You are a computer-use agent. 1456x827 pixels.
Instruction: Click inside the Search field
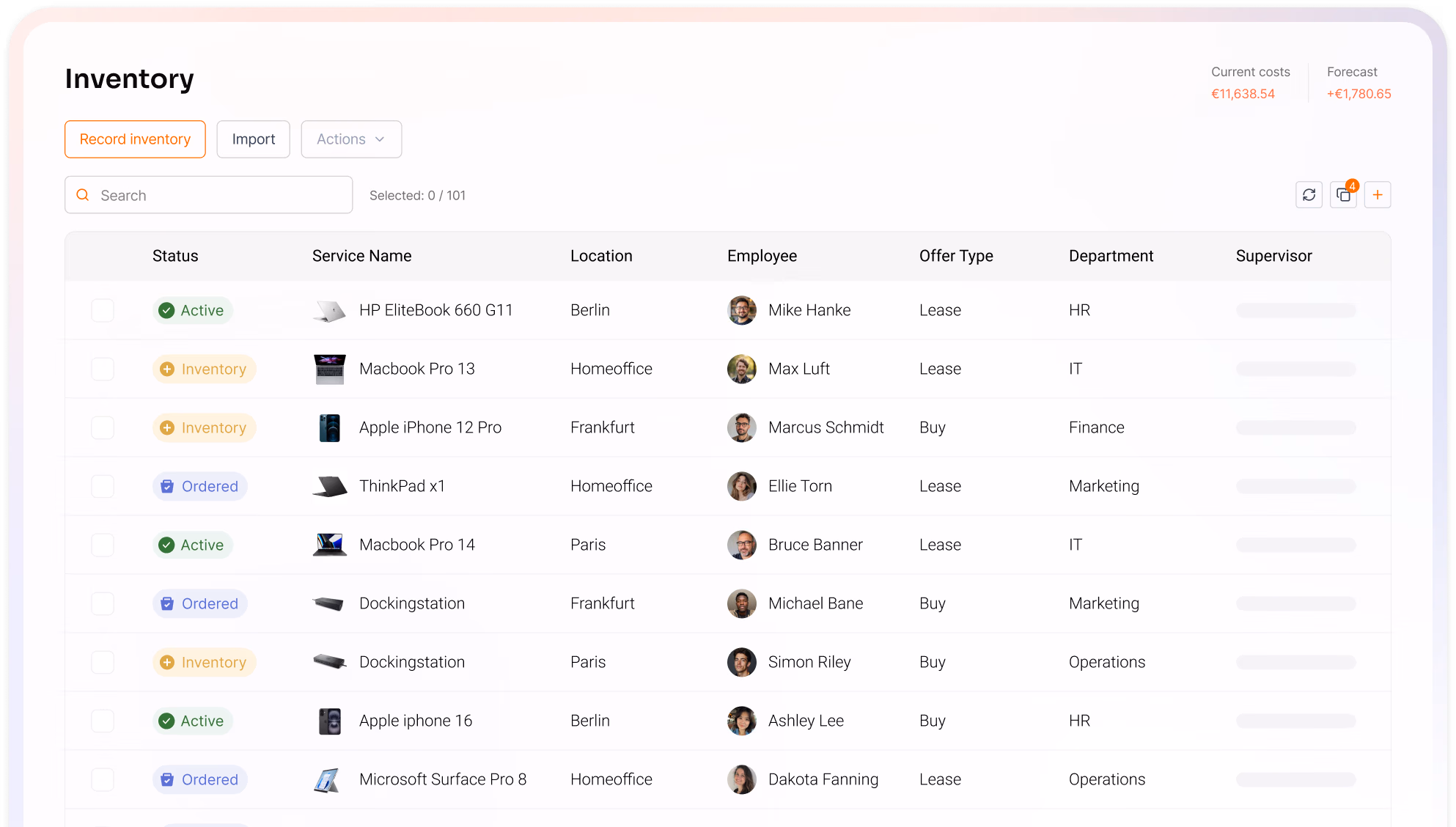point(213,194)
